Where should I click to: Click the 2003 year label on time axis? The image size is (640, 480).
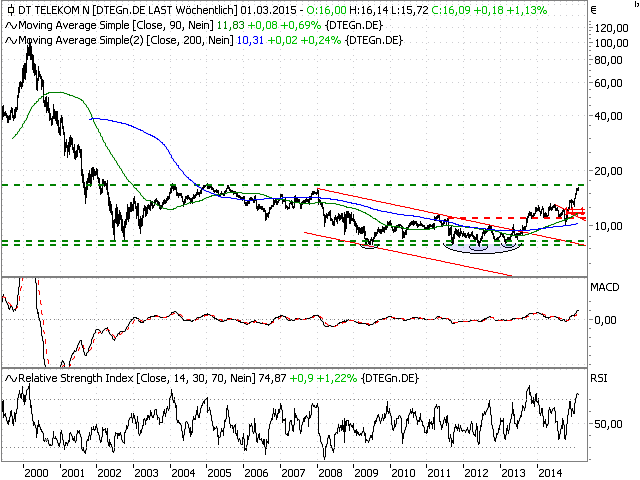pyautogui.click(x=146, y=473)
